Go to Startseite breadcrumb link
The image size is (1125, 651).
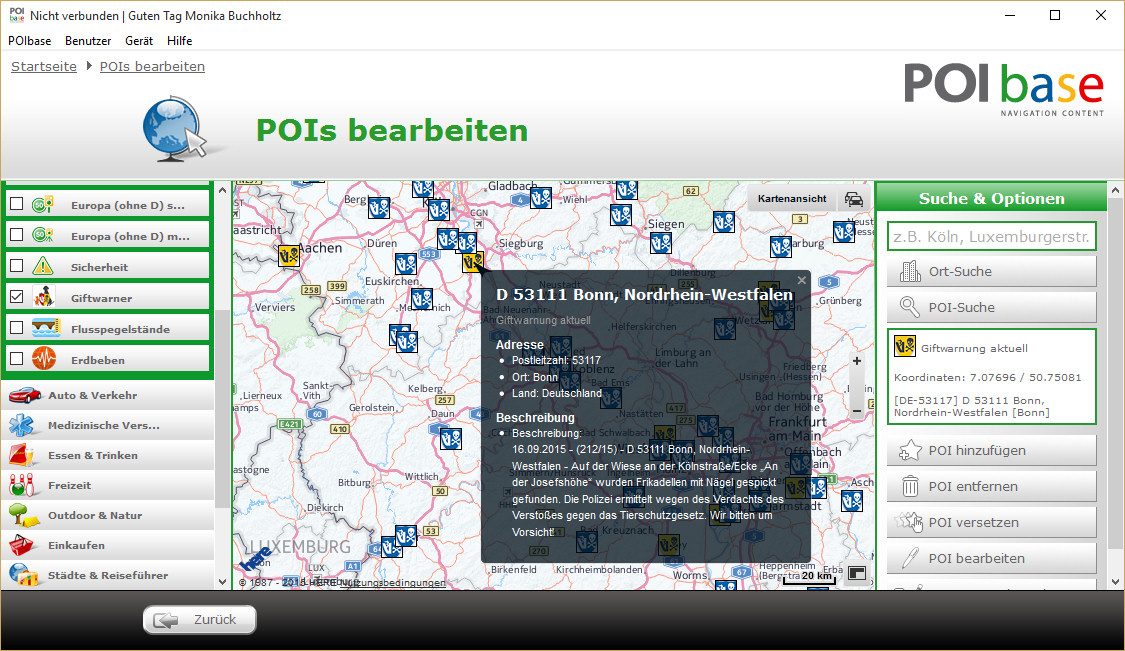(44, 67)
